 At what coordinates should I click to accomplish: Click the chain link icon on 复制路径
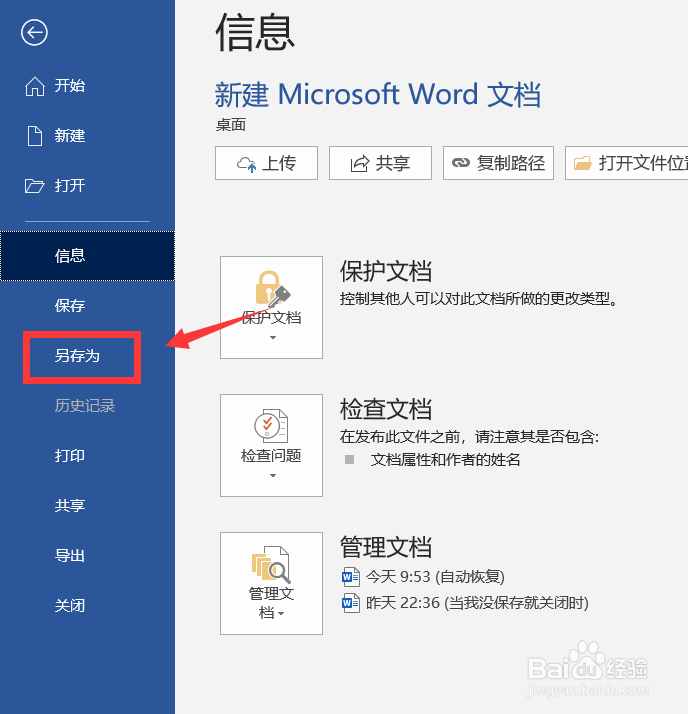pyautogui.click(x=460, y=163)
